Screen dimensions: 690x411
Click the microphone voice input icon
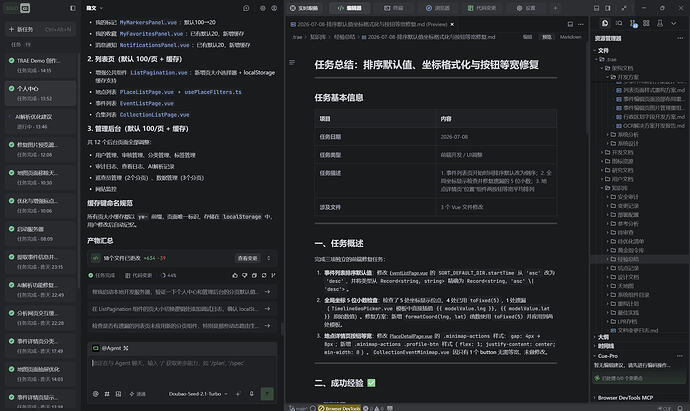[x=252, y=394]
